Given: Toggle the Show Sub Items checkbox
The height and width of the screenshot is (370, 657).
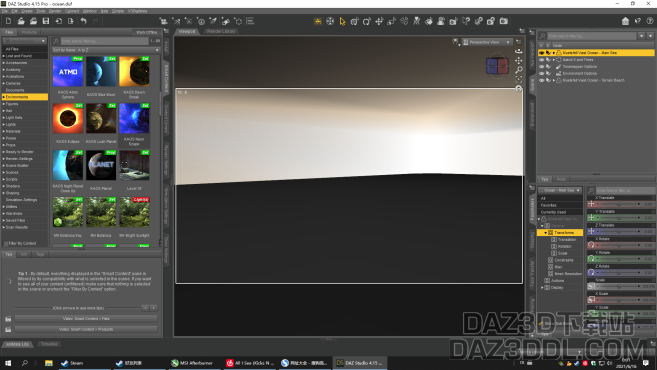Looking at the screenshot, I should tap(541, 323).
